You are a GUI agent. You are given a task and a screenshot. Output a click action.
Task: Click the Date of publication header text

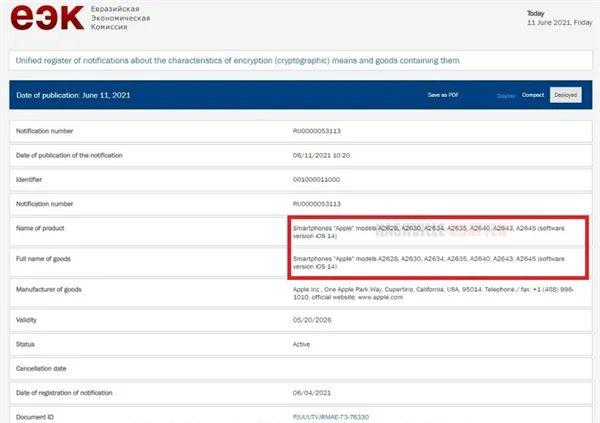coord(73,95)
